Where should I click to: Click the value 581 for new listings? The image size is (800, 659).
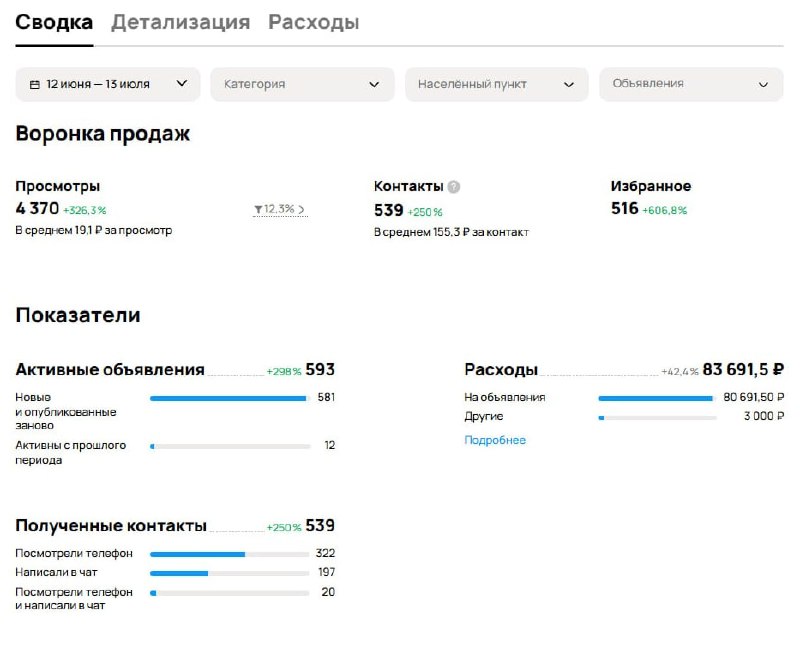point(326,397)
